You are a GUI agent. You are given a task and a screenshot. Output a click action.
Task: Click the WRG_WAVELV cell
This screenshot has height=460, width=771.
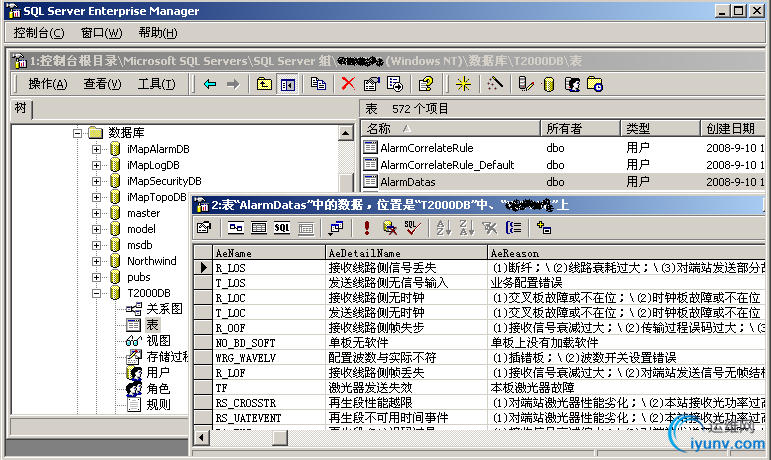[x=269, y=358]
